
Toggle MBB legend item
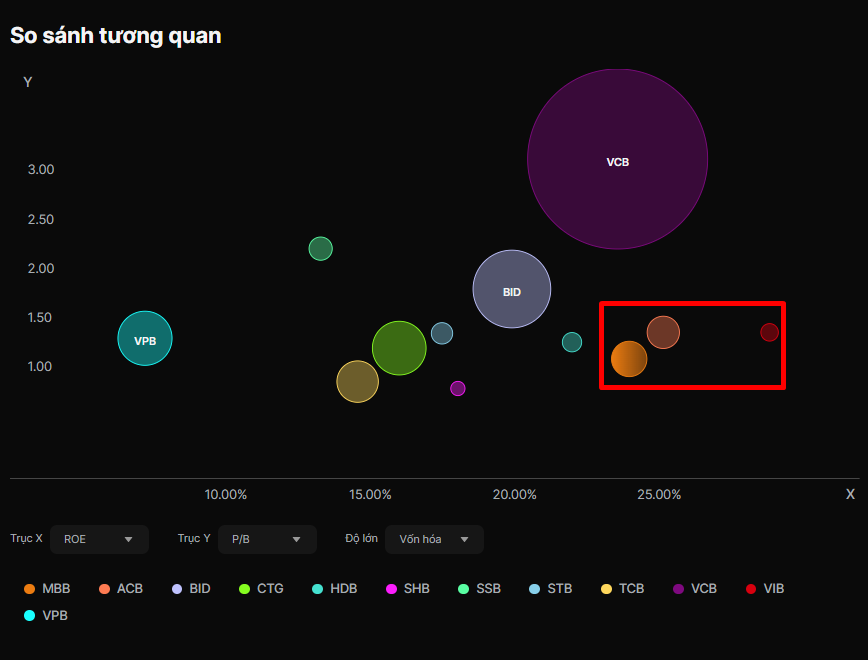click(x=47, y=589)
